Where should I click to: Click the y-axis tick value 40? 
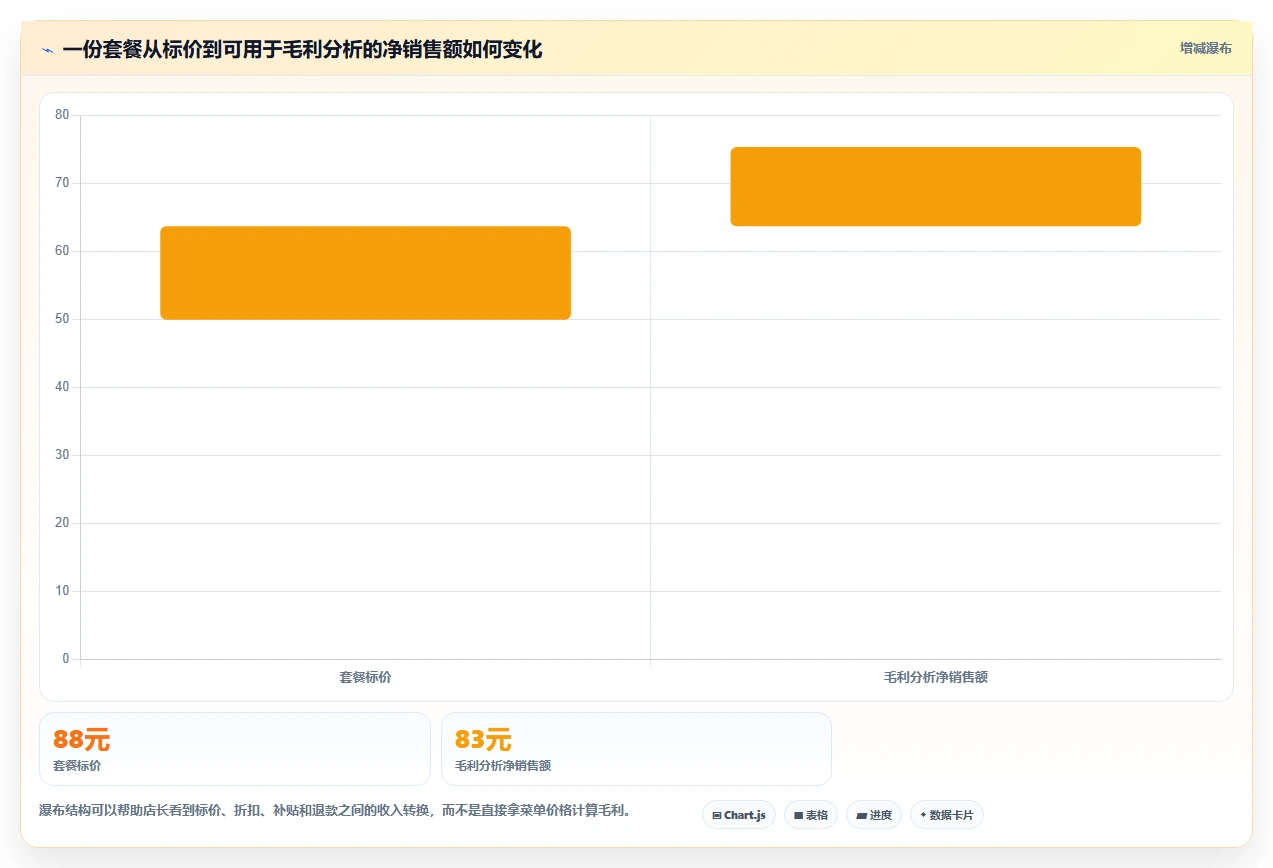click(62, 387)
